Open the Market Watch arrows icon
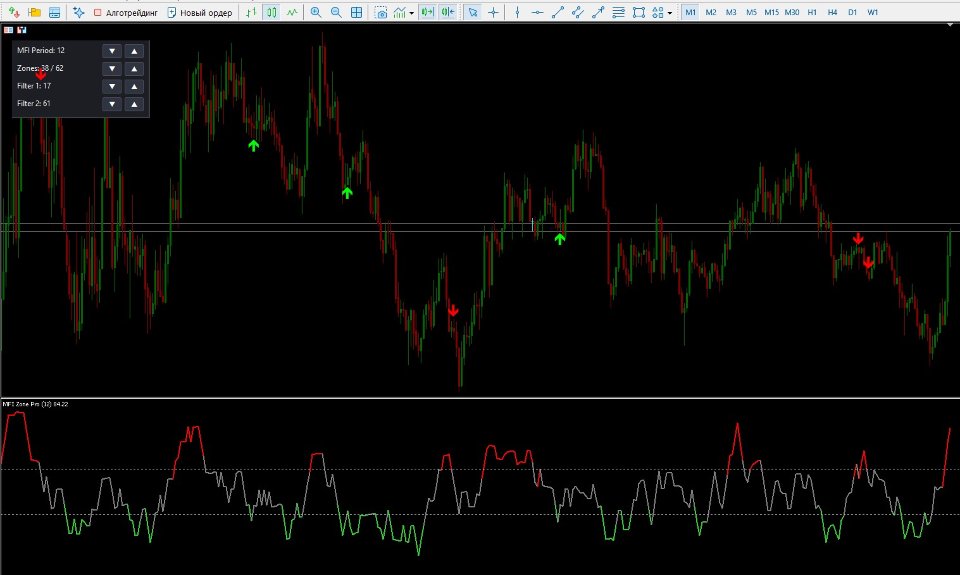 pos(13,12)
